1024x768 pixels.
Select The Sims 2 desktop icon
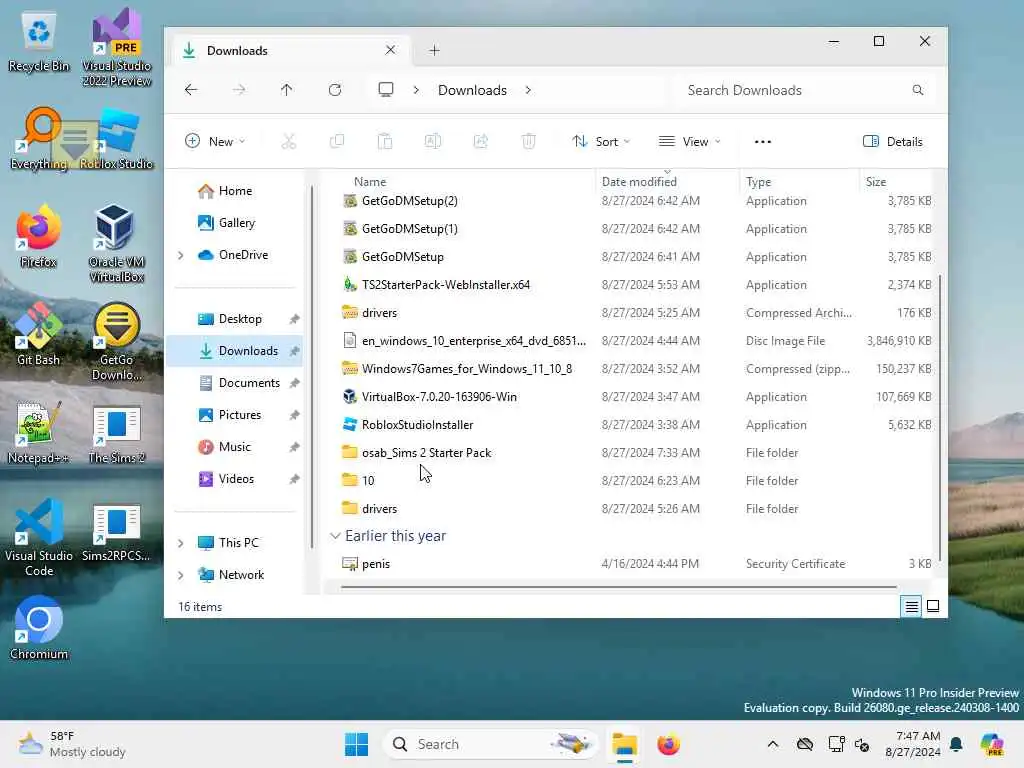pos(116,434)
